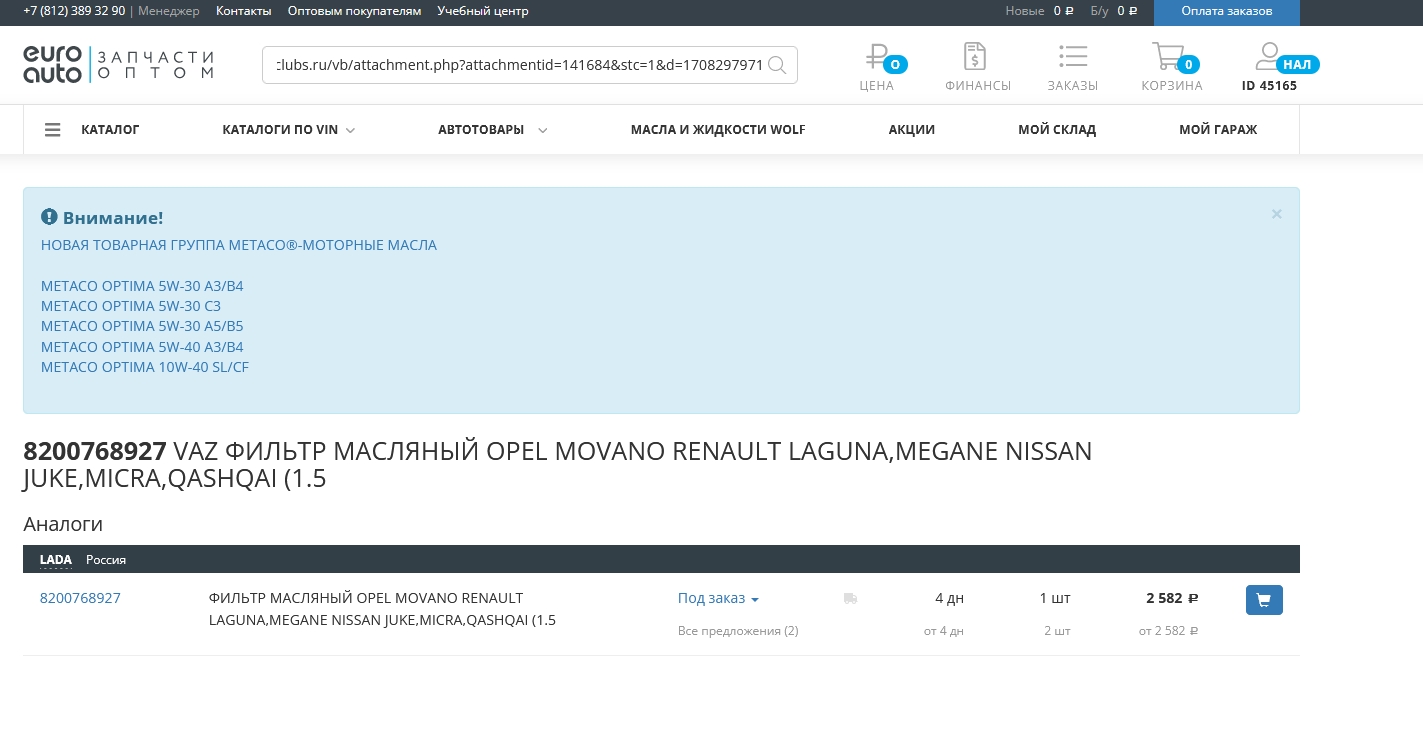The width and height of the screenshot is (1423, 734).
Task: Open the Цена ruble icon
Action: (877, 57)
